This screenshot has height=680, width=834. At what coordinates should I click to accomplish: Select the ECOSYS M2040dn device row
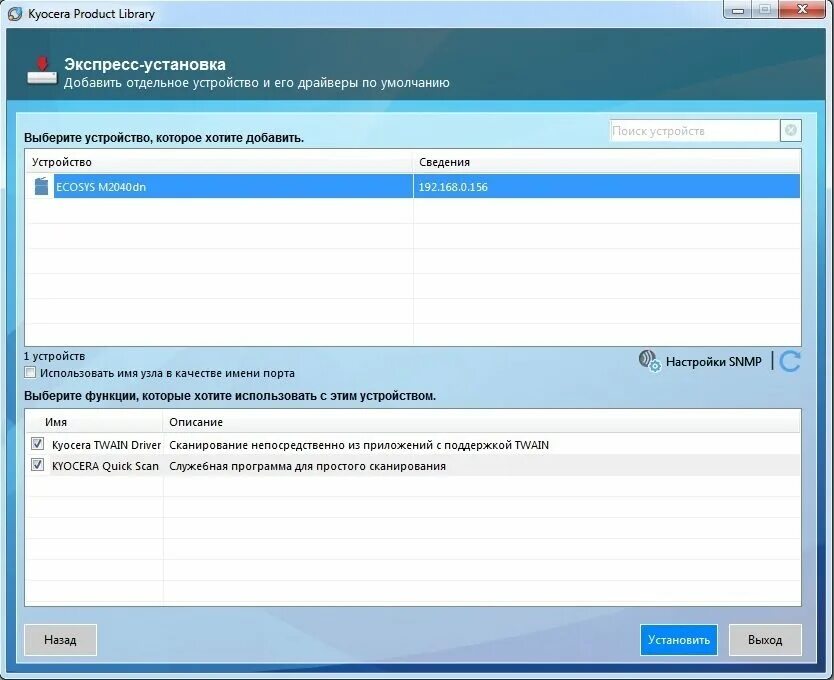(413, 187)
